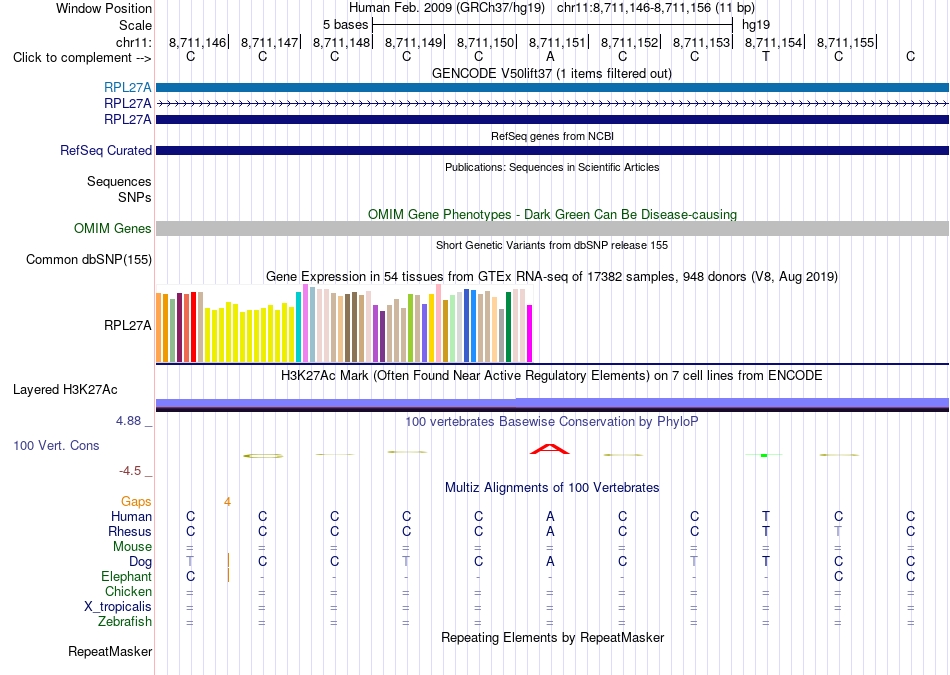The width and height of the screenshot is (950, 675).
Task: Select the RepeatMasker track label
Action: pos(110,651)
